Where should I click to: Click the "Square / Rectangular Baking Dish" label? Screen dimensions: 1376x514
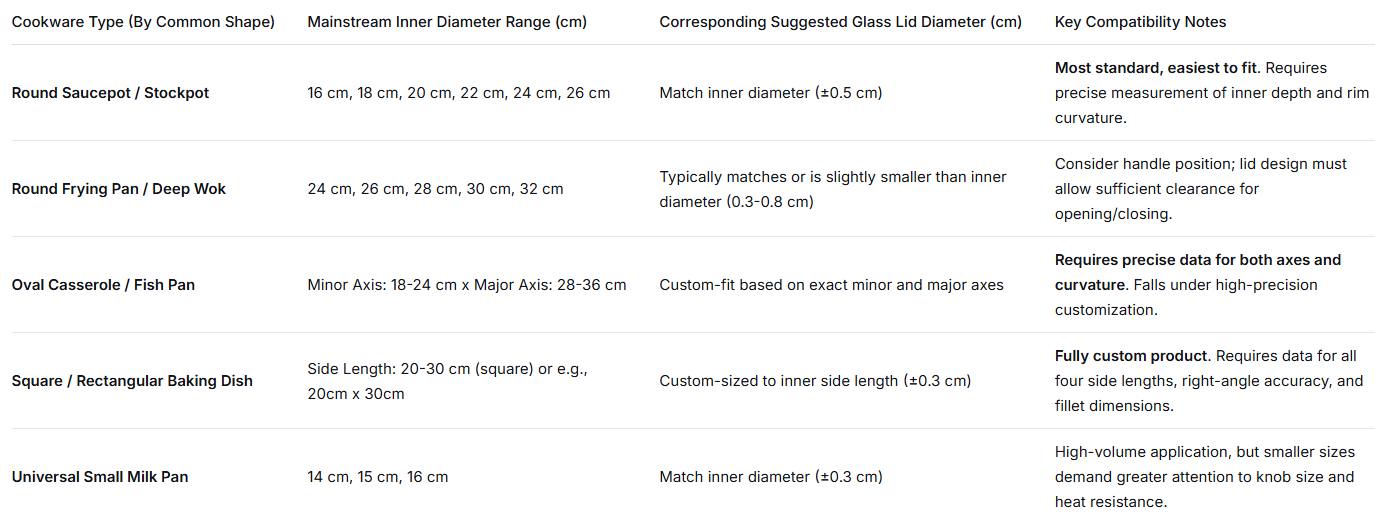[132, 381]
